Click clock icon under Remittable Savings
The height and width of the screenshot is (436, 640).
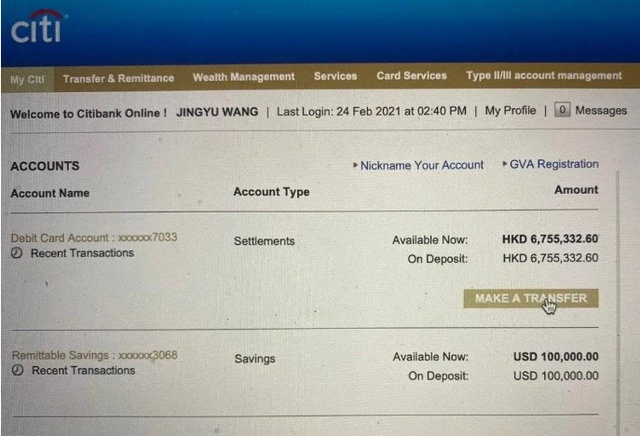click(18, 370)
